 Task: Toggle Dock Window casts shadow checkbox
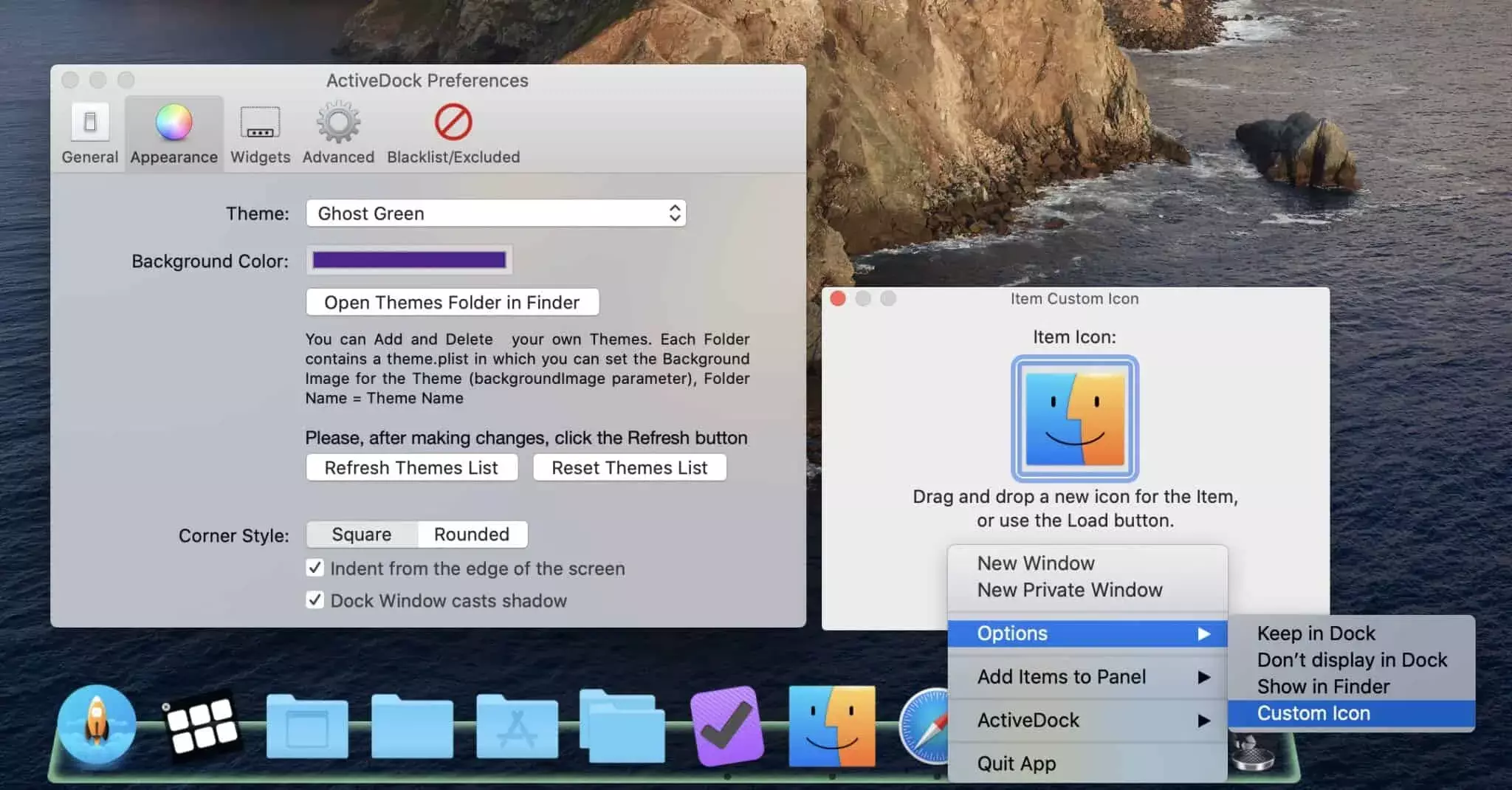pyautogui.click(x=315, y=600)
